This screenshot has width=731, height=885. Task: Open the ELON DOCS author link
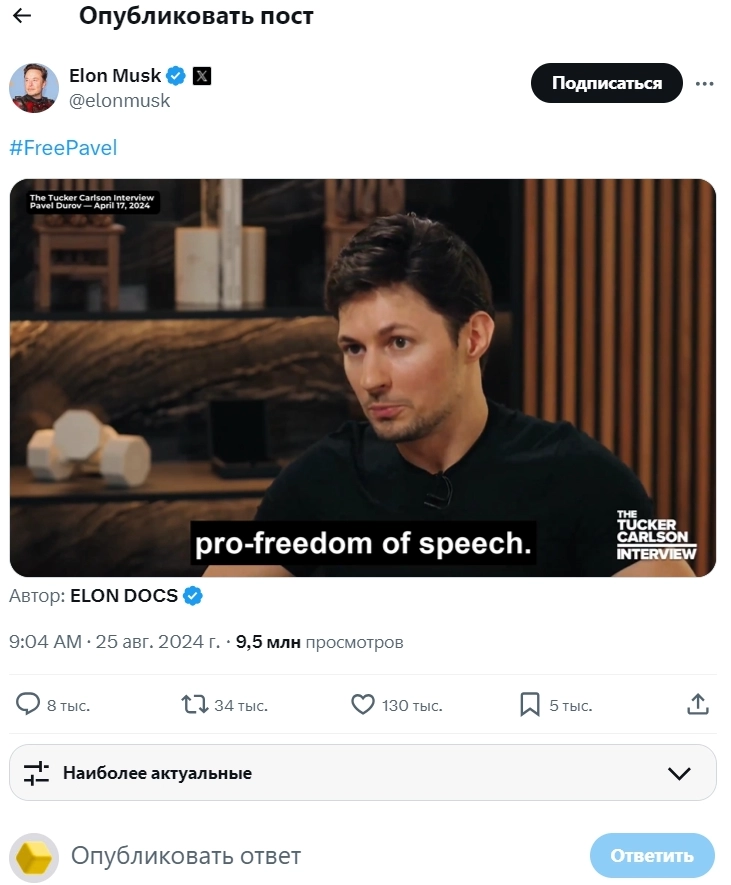pos(124,595)
